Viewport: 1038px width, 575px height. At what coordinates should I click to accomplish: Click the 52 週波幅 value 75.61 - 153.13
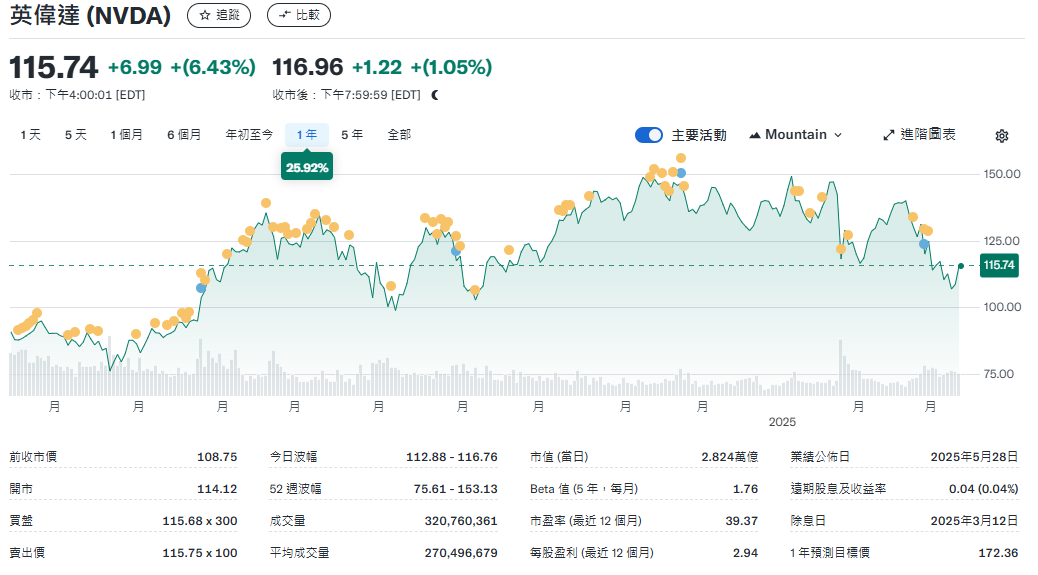coord(455,489)
